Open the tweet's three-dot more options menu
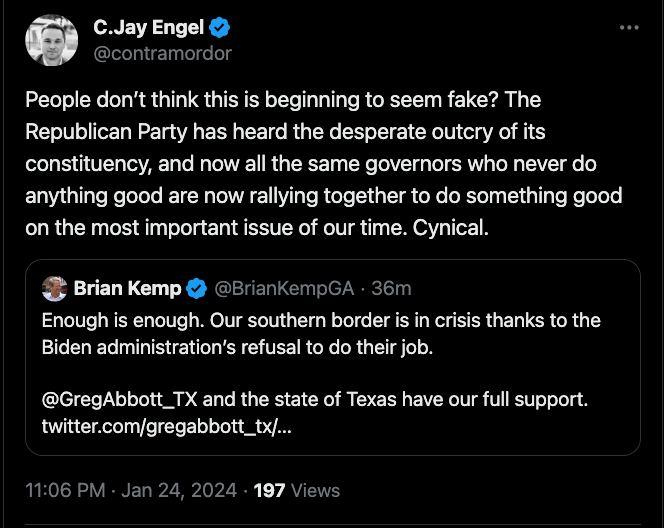This screenshot has width=664, height=528. click(x=628, y=28)
